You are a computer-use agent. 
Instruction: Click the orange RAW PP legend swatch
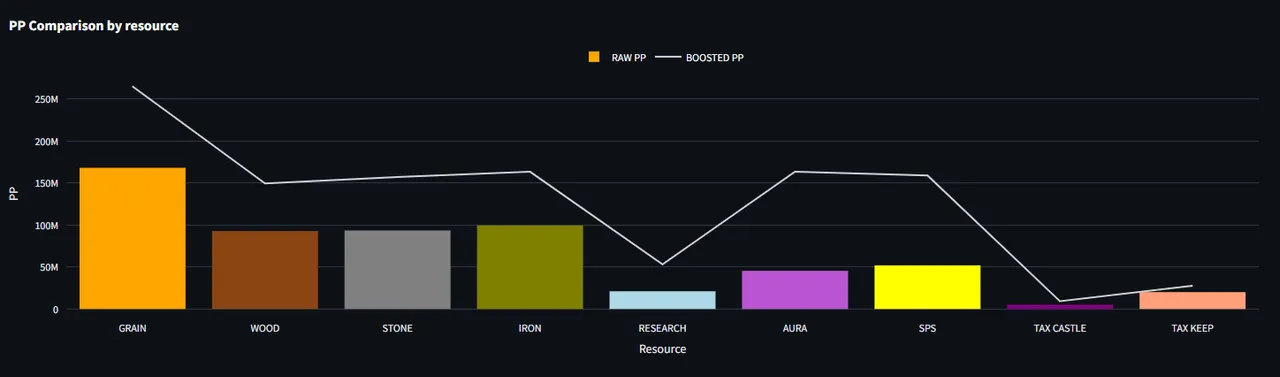coord(593,57)
